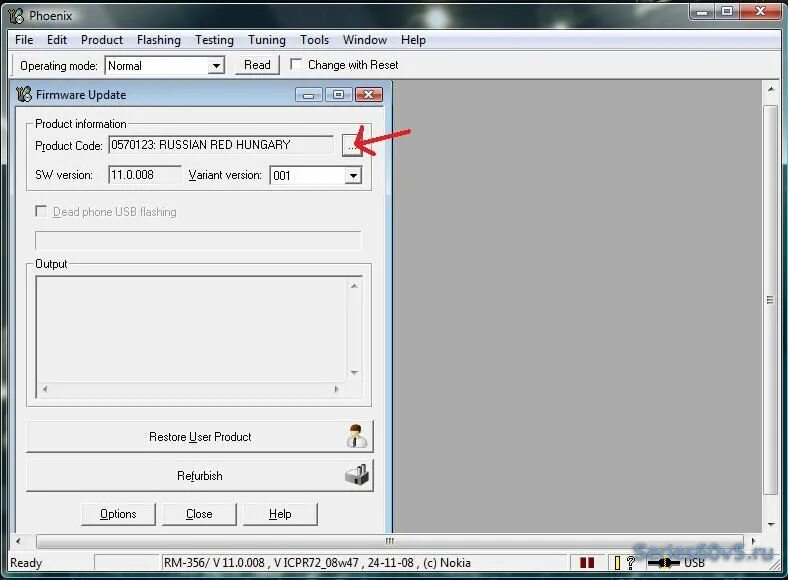
Task: Expand the Variant version dropdown
Action: tap(353, 176)
